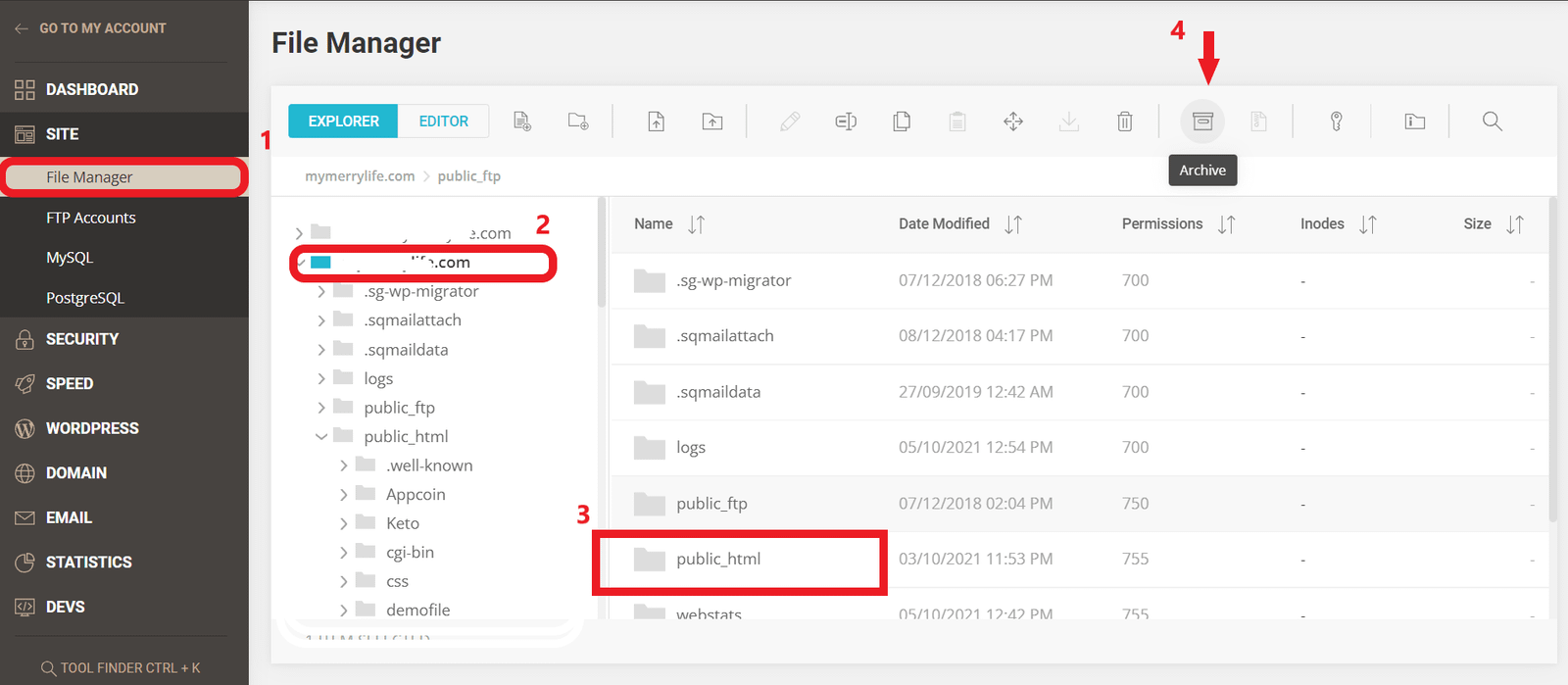Select the .sg-wp-migrator folder row
This screenshot has height=685, width=1568.
(1080, 281)
